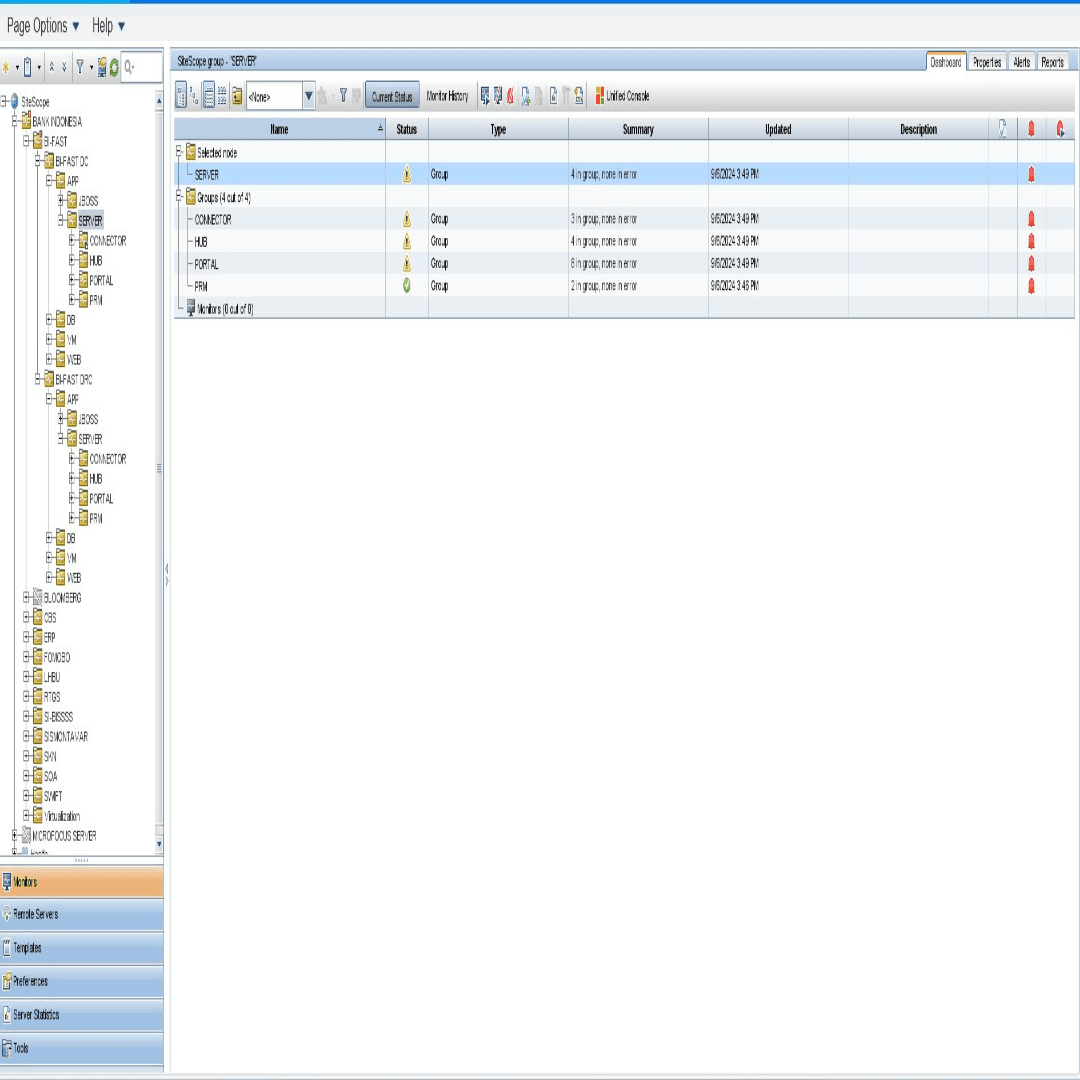1080x1080 pixels.
Task: Switch to the Properties tab
Action: point(986,62)
